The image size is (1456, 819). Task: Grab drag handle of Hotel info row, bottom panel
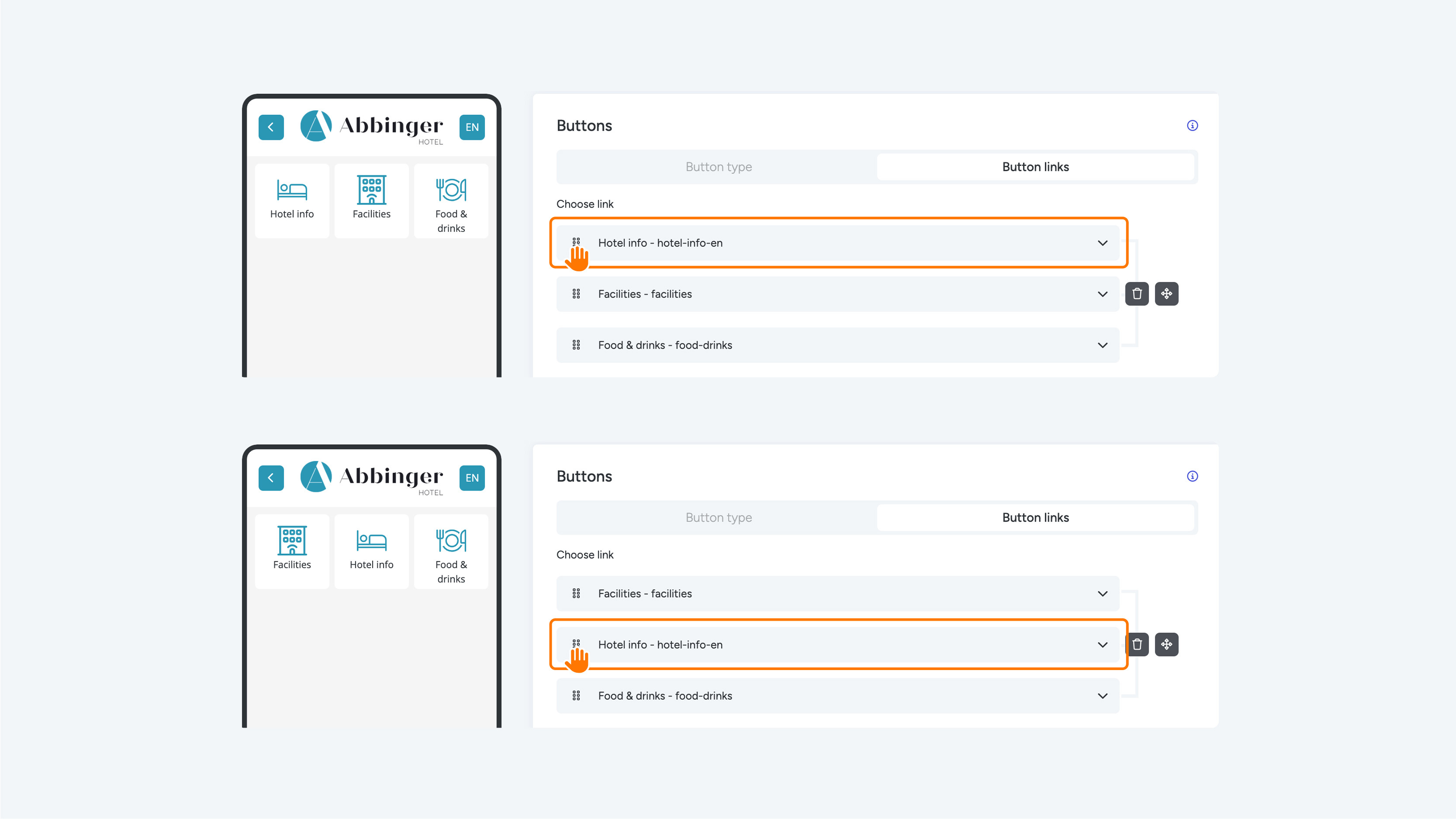[576, 644]
